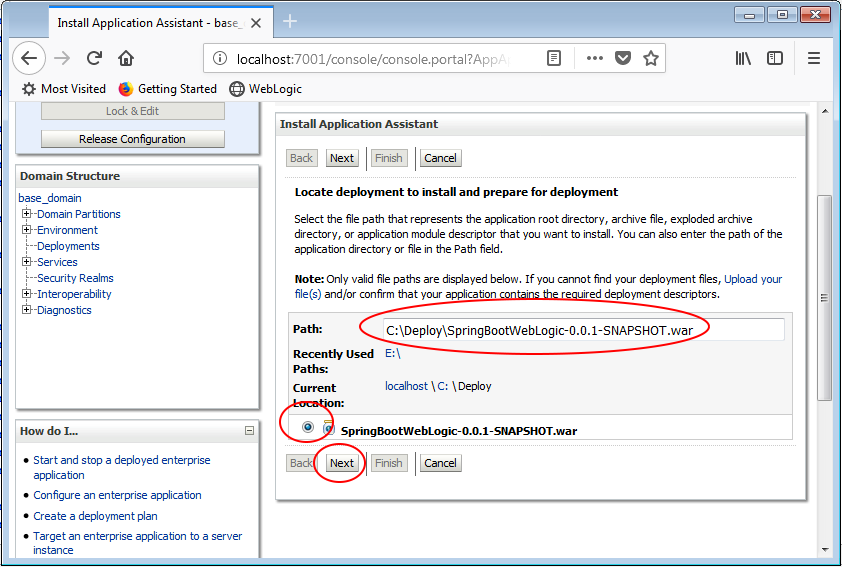842x567 pixels.
Task: Click the SpringBootWebLogic war file icon
Action: (329, 428)
